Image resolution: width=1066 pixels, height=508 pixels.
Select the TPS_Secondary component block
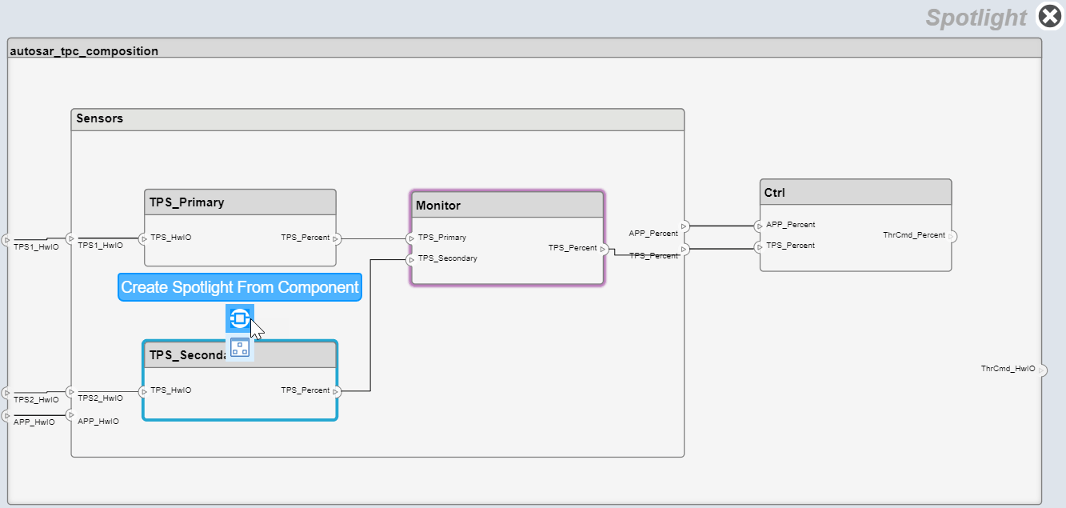point(240,395)
